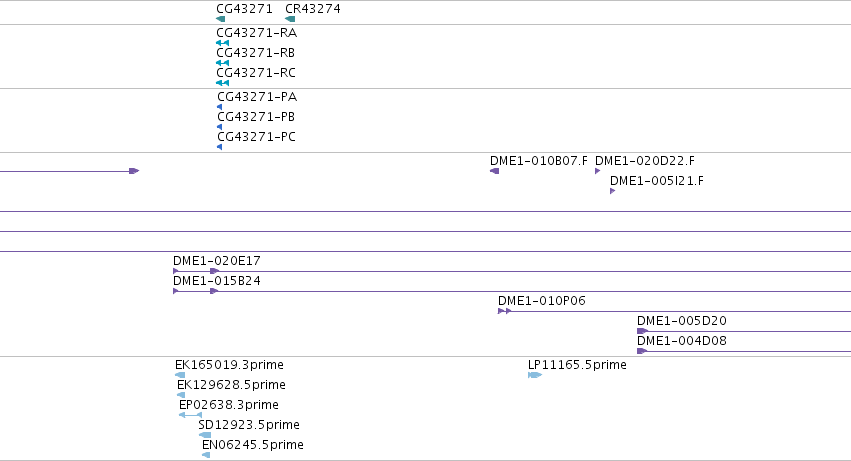851x461 pixels.
Task: Click the CG43271 gene arrow glyph
Action: click(x=220, y=19)
